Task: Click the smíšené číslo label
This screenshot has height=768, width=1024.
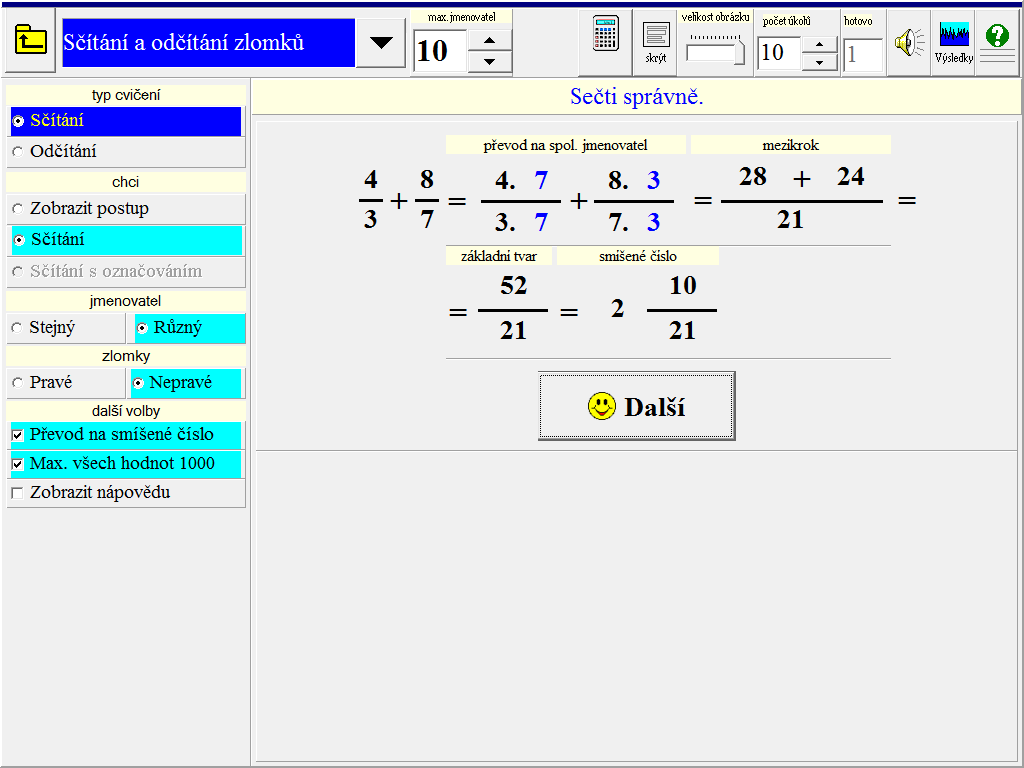Action: [x=637, y=256]
